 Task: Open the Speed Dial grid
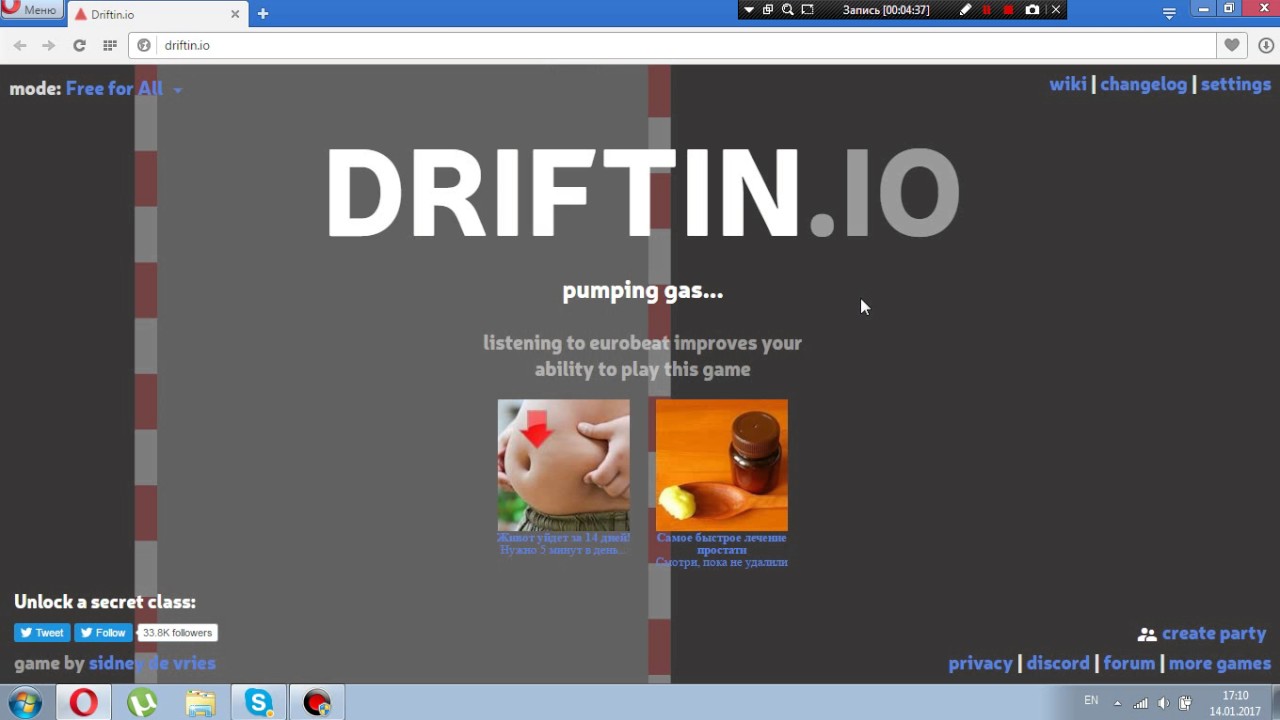pos(110,45)
